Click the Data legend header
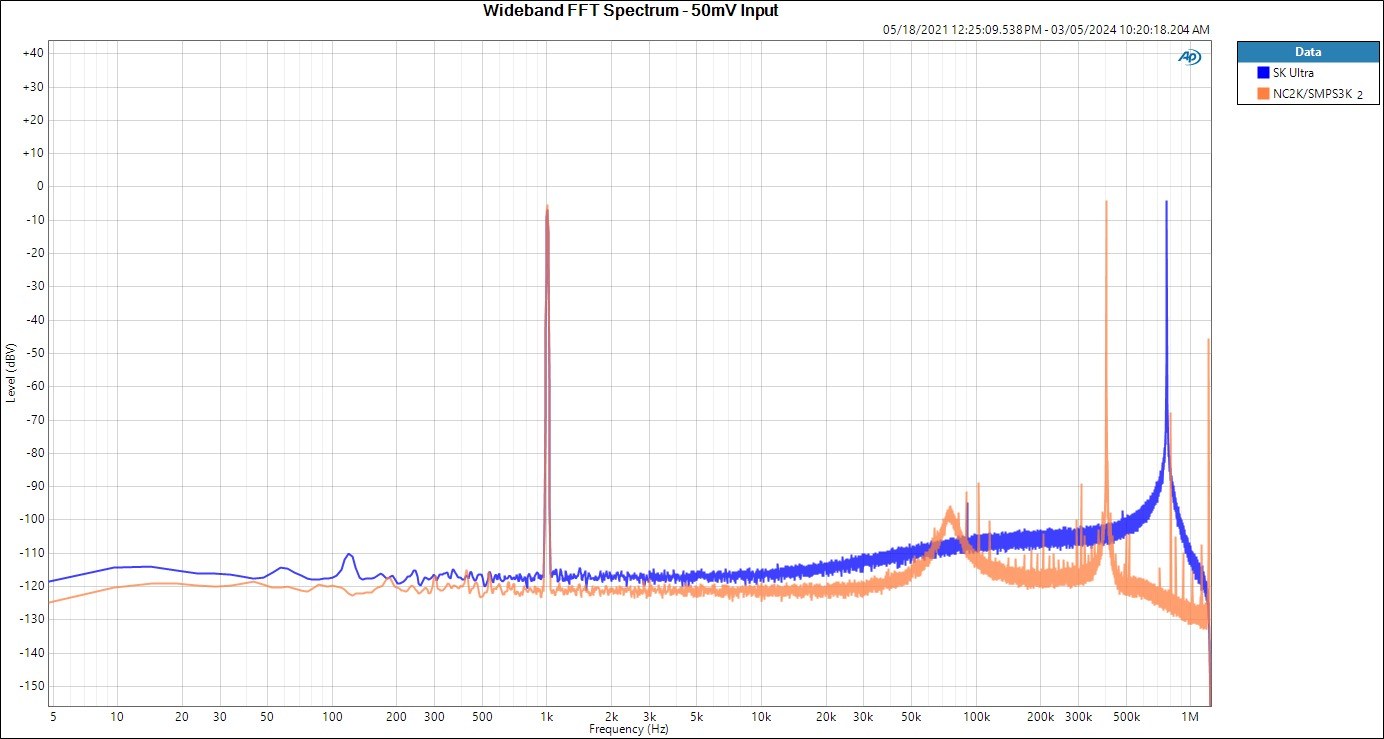1384x739 pixels. click(1307, 52)
